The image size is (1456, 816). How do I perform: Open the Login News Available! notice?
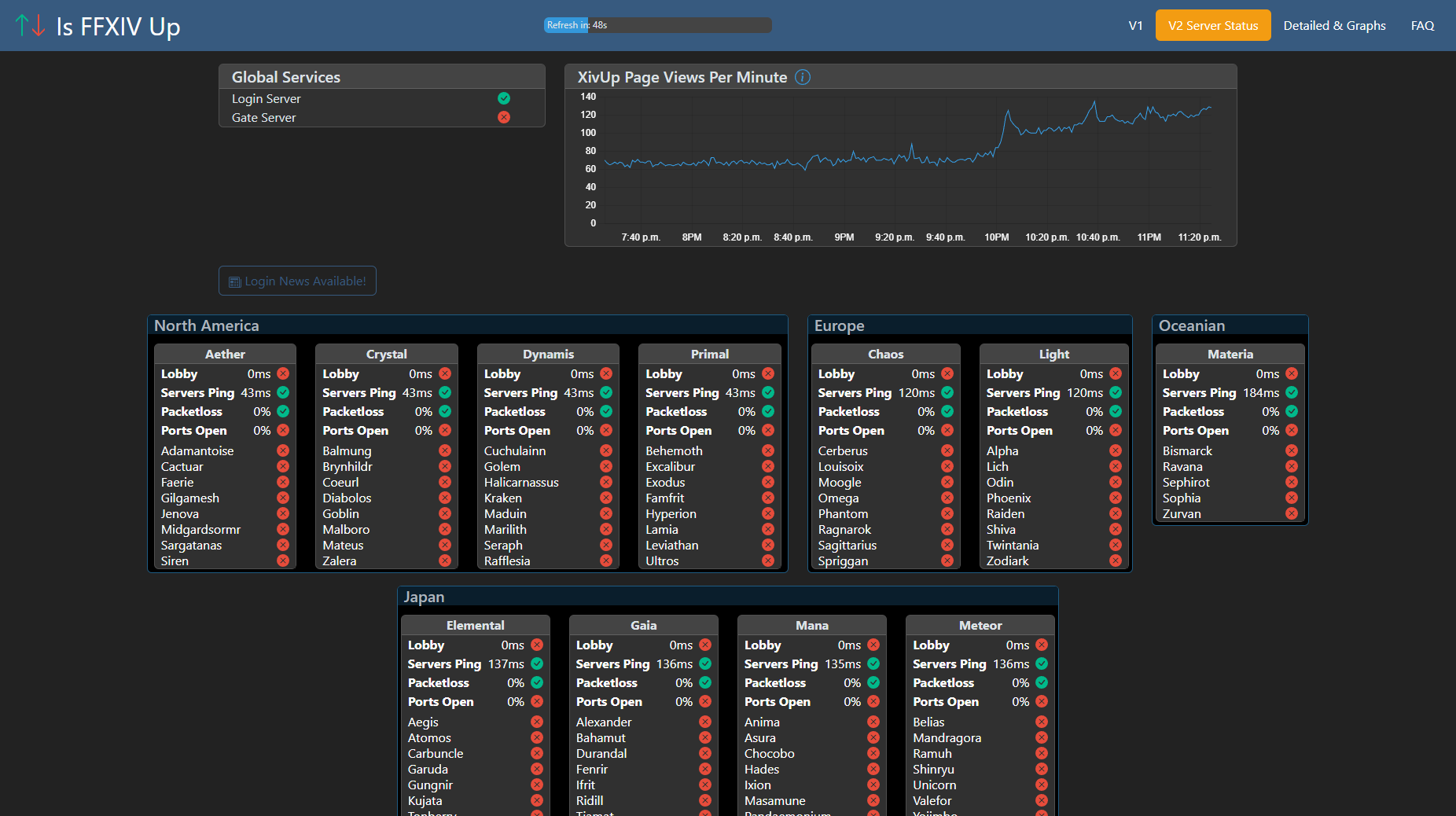point(297,281)
